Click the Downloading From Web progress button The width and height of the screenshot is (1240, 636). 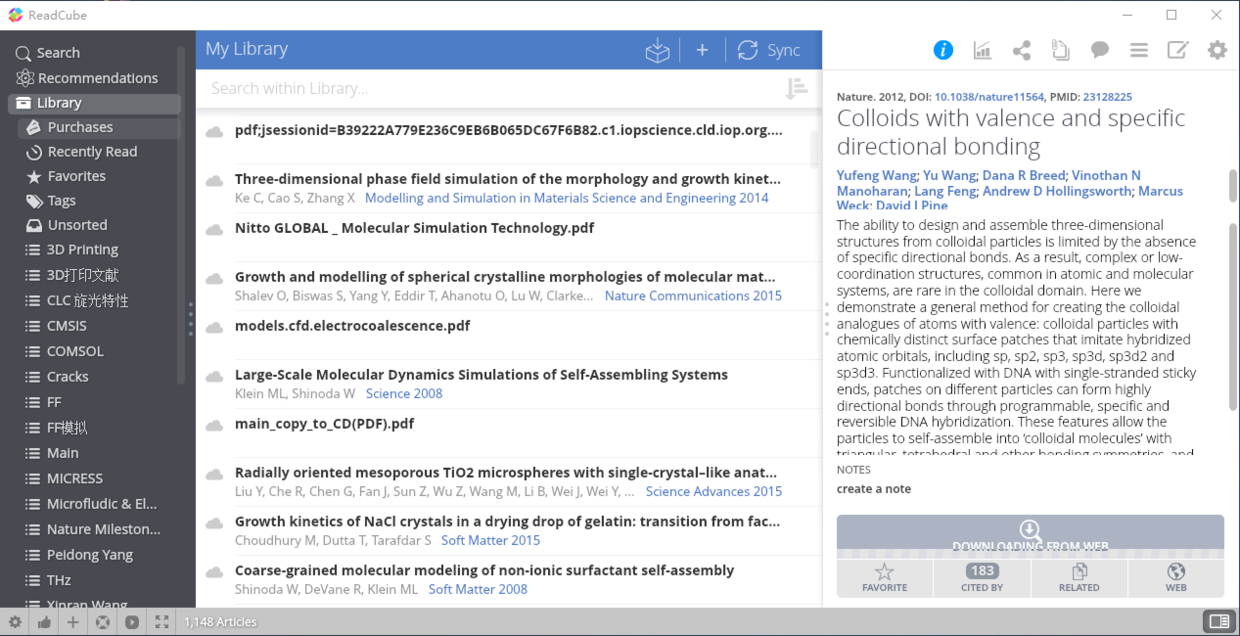pos(1030,536)
